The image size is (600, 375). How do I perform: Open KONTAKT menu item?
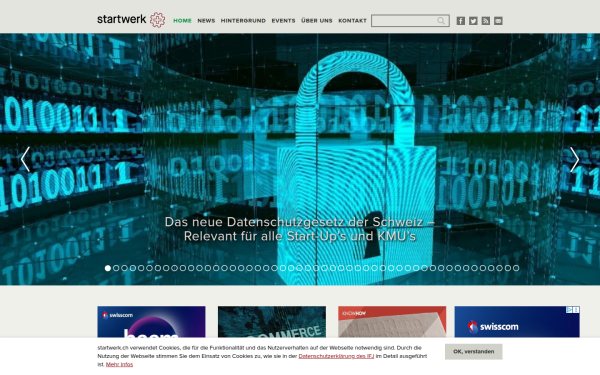pos(352,21)
